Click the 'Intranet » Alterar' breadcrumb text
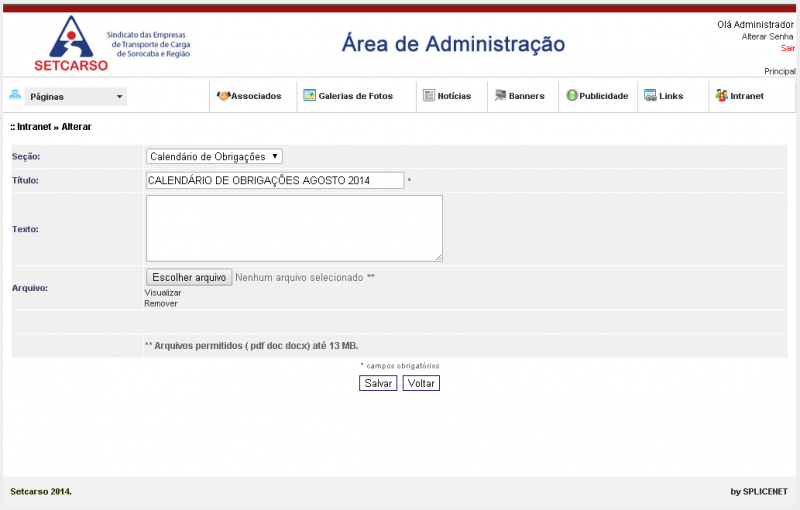800x510 pixels. pyautogui.click(x=54, y=127)
